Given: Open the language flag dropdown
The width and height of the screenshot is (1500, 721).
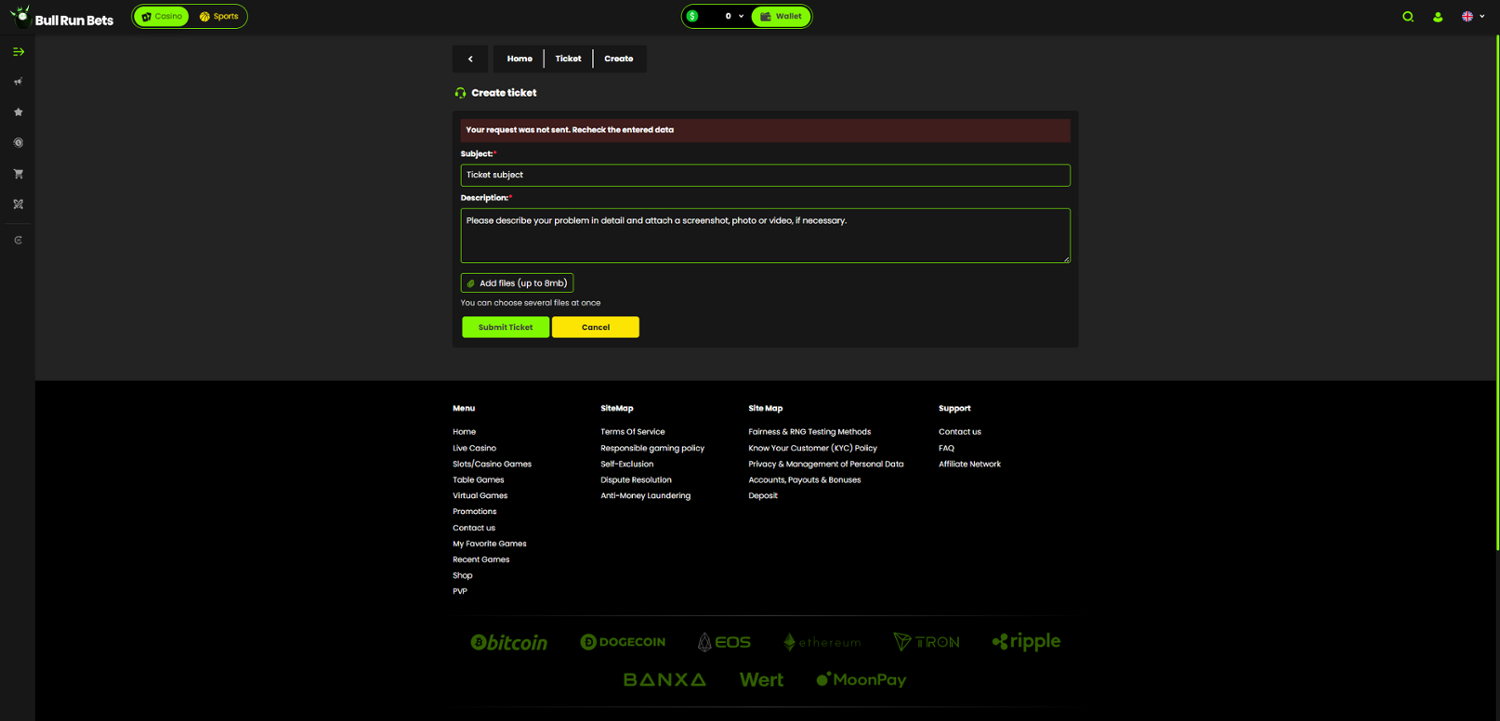Looking at the screenshot, I should pyautogui.click(x=1473, y=17).
